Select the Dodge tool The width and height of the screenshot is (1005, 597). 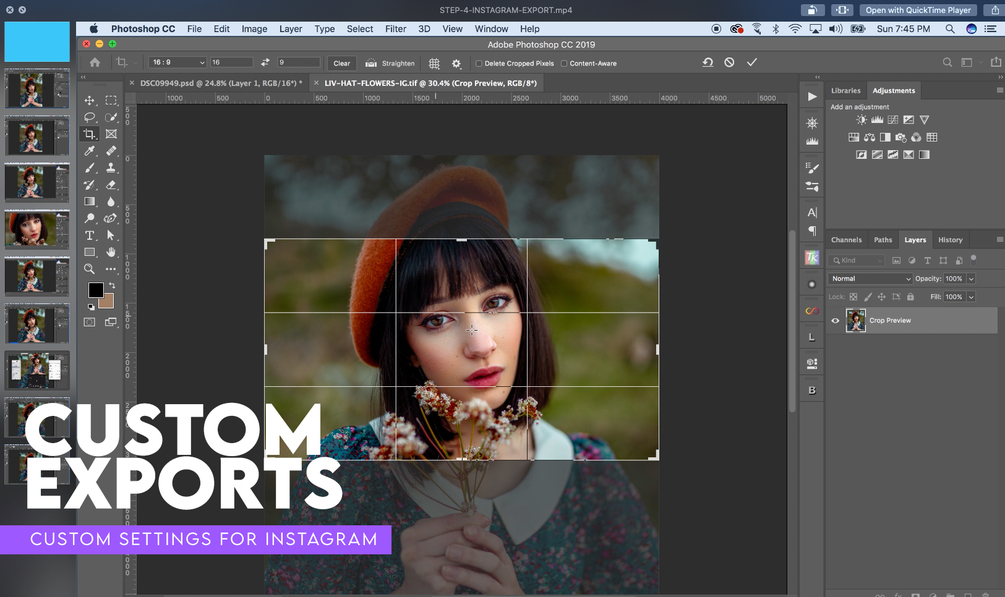pyautogui.click(x=90, y=218)
